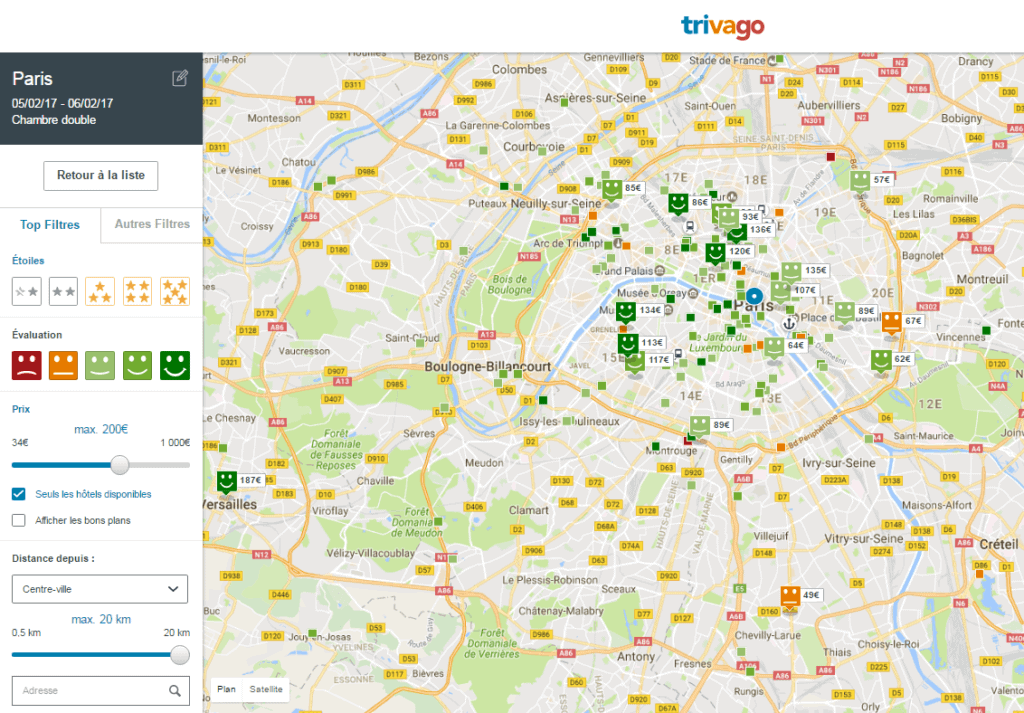The image size is (1024, 713).
Task: Click the Paris destination title
Action: point(32,78)
